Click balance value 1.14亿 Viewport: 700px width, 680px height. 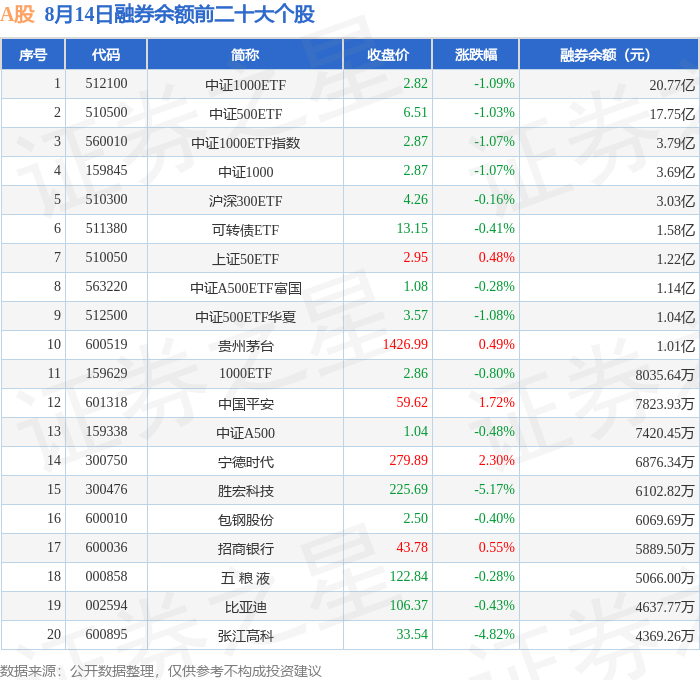(675, 288)
